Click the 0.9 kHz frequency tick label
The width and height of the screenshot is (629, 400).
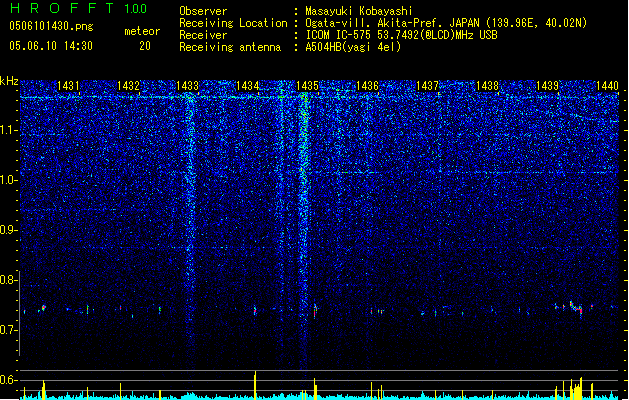point(9,230)
